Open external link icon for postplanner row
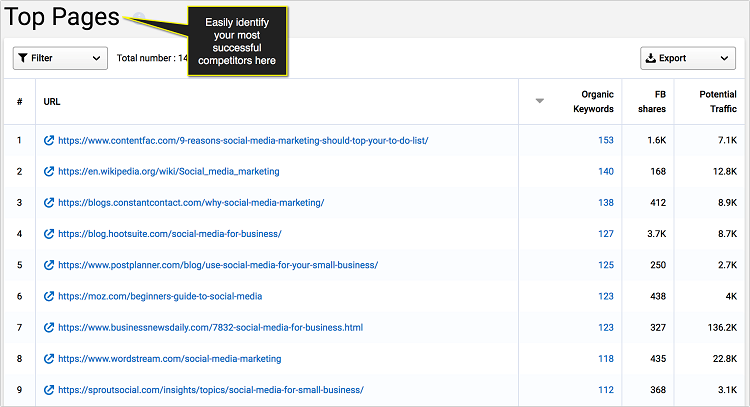The width and height of the screenshot is (750, 407). click(x=49, y=265)
